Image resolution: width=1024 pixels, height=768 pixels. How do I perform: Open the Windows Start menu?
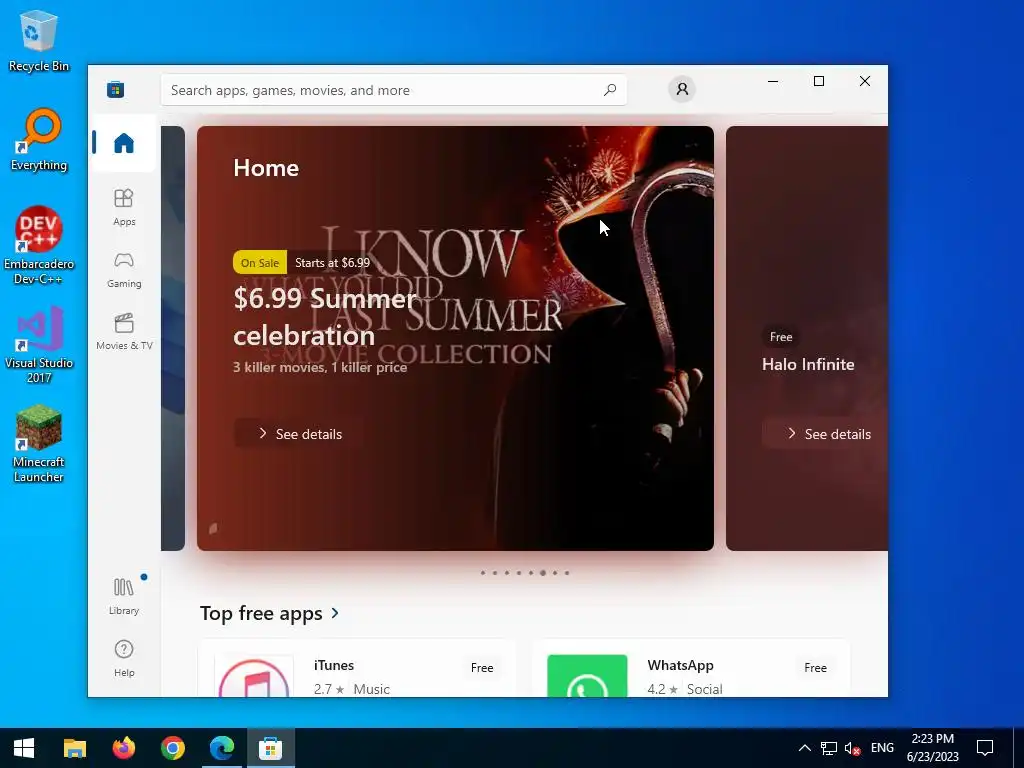tap(24, 748)
